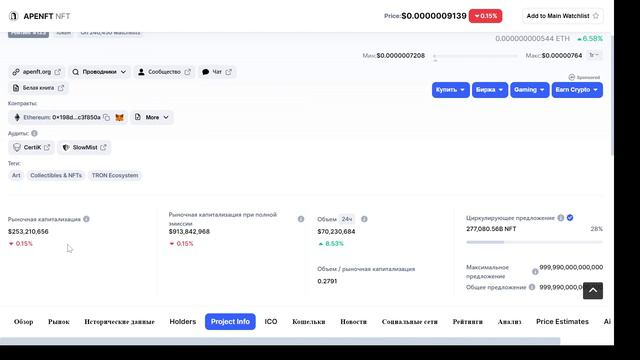Click the min-max price range slider

[x=475, y=56]
